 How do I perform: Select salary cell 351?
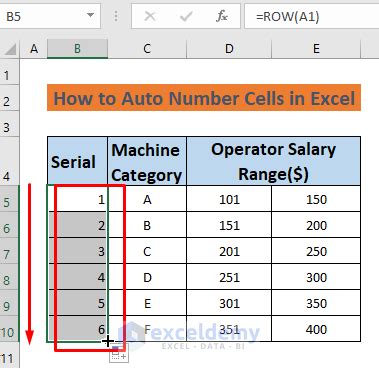tap(229, 329)
